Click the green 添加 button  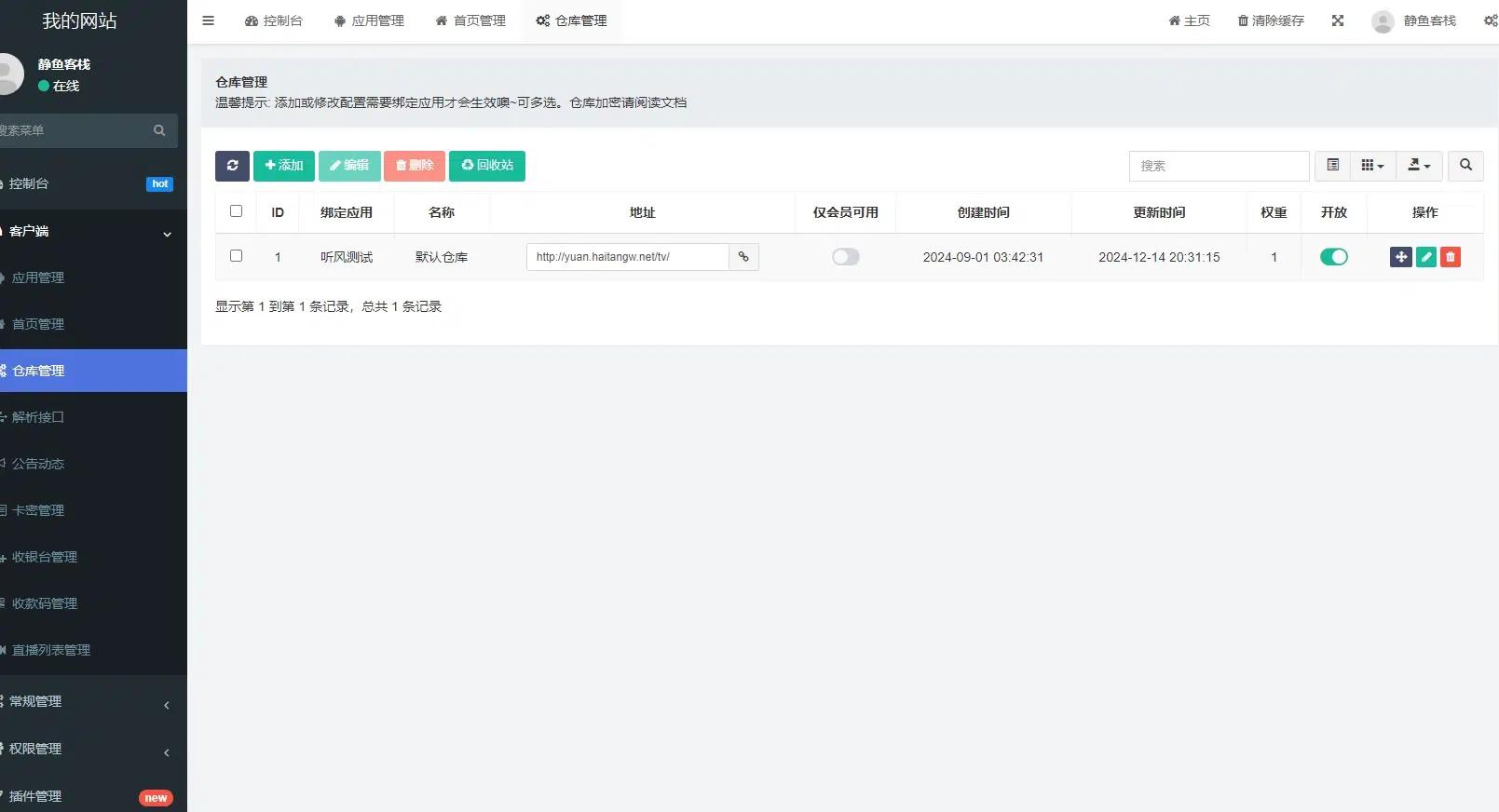[284, 166]
